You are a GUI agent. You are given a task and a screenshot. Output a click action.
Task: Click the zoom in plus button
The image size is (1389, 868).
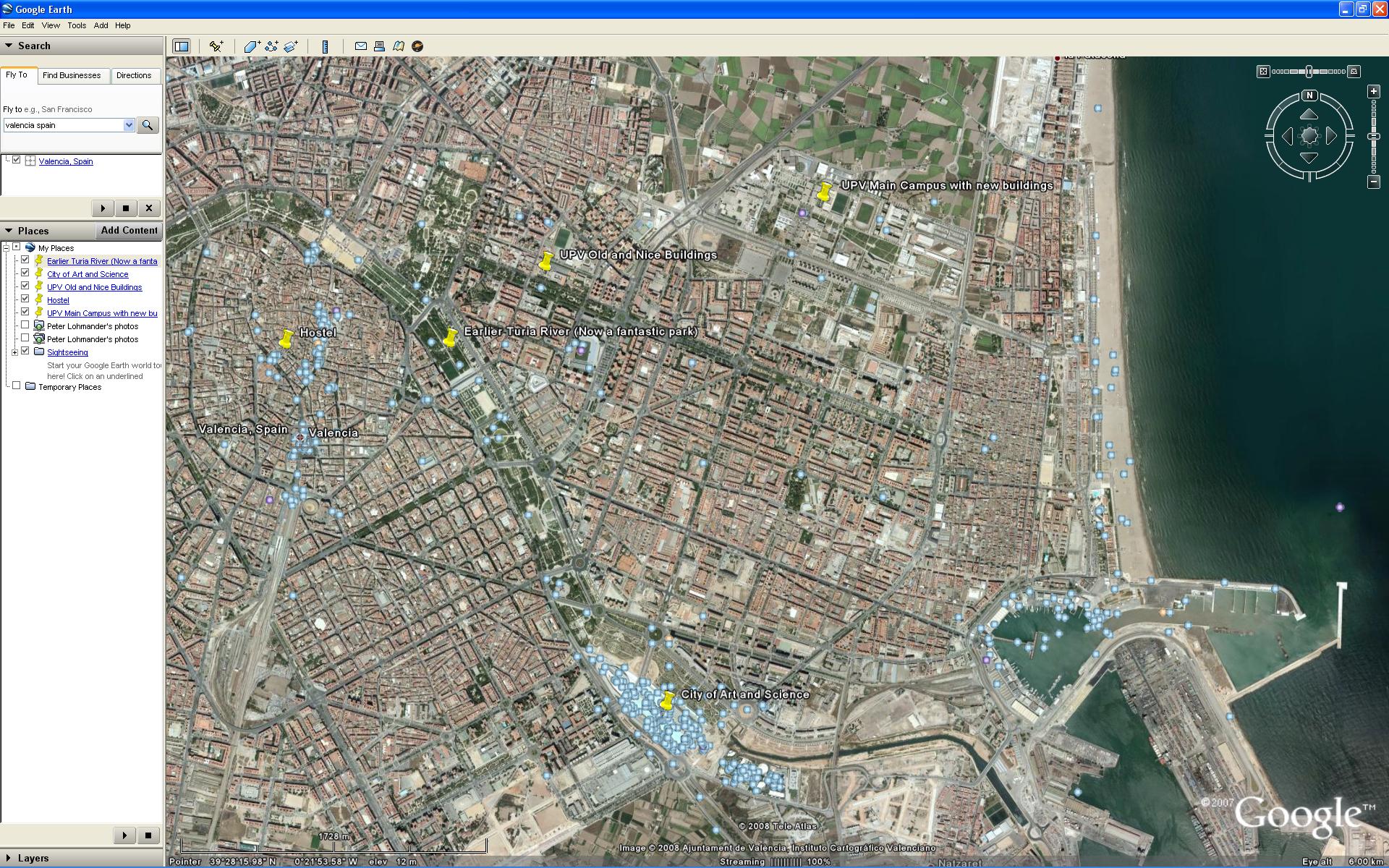(1374, 92)
